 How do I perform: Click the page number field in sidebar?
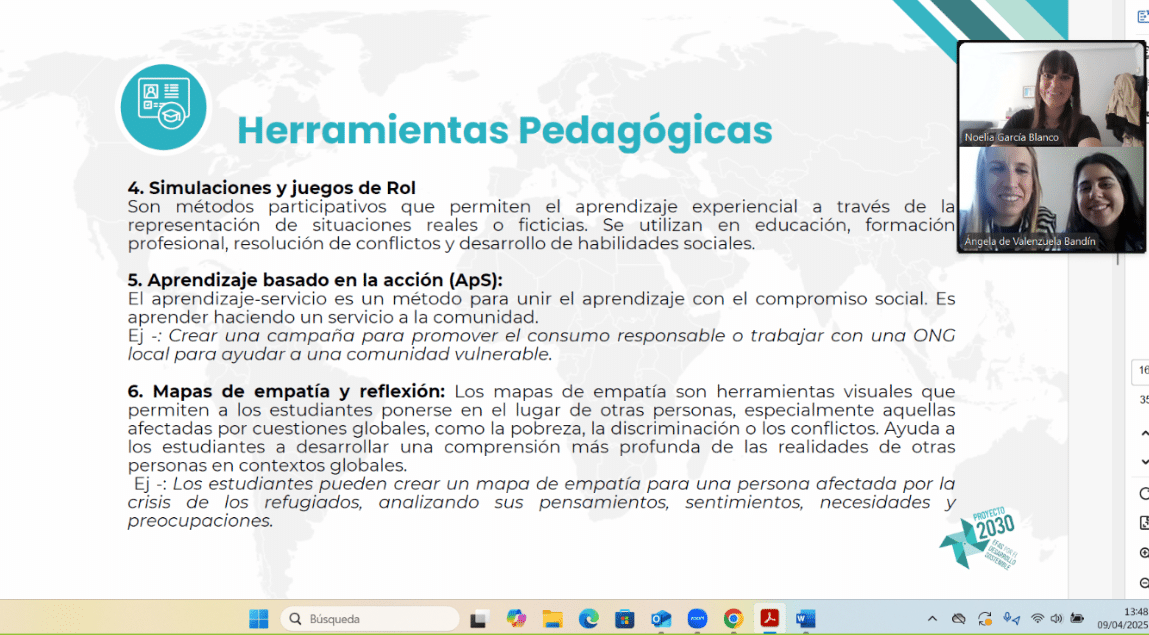click(1142, 370)
